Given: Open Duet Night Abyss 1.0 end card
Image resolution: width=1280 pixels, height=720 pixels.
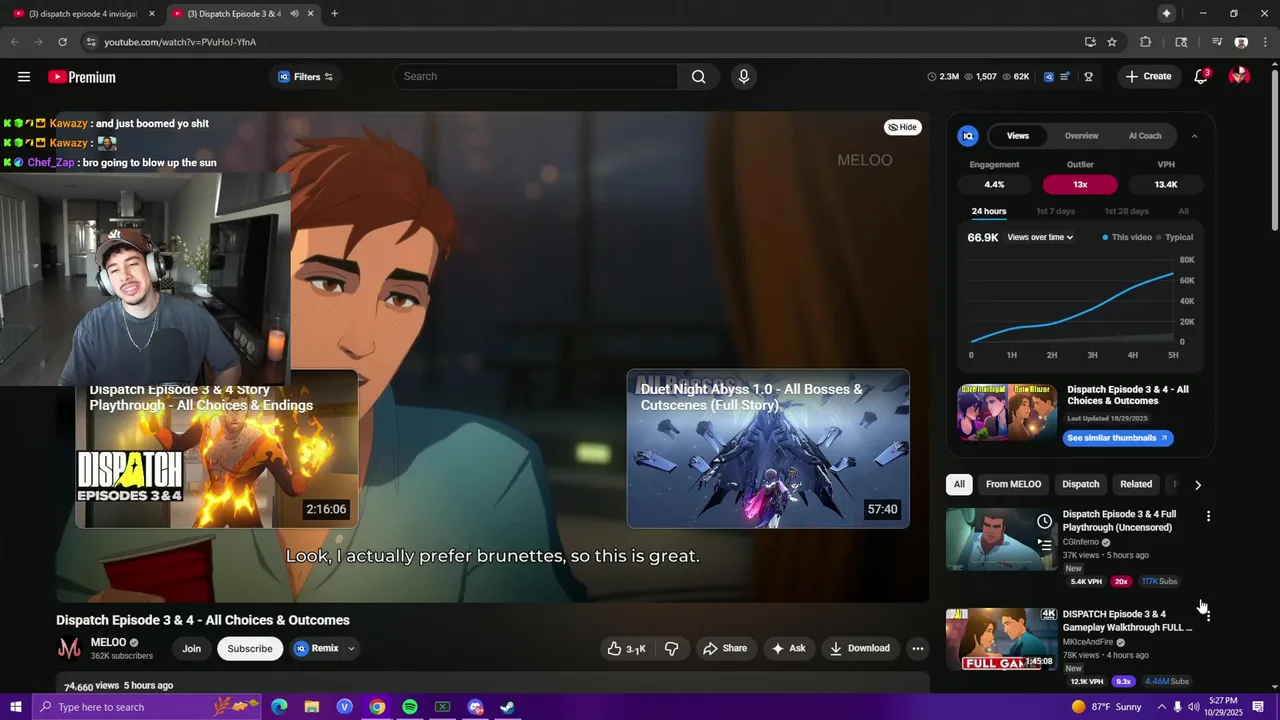Looking at the screenshot, I should pos(768,449).
